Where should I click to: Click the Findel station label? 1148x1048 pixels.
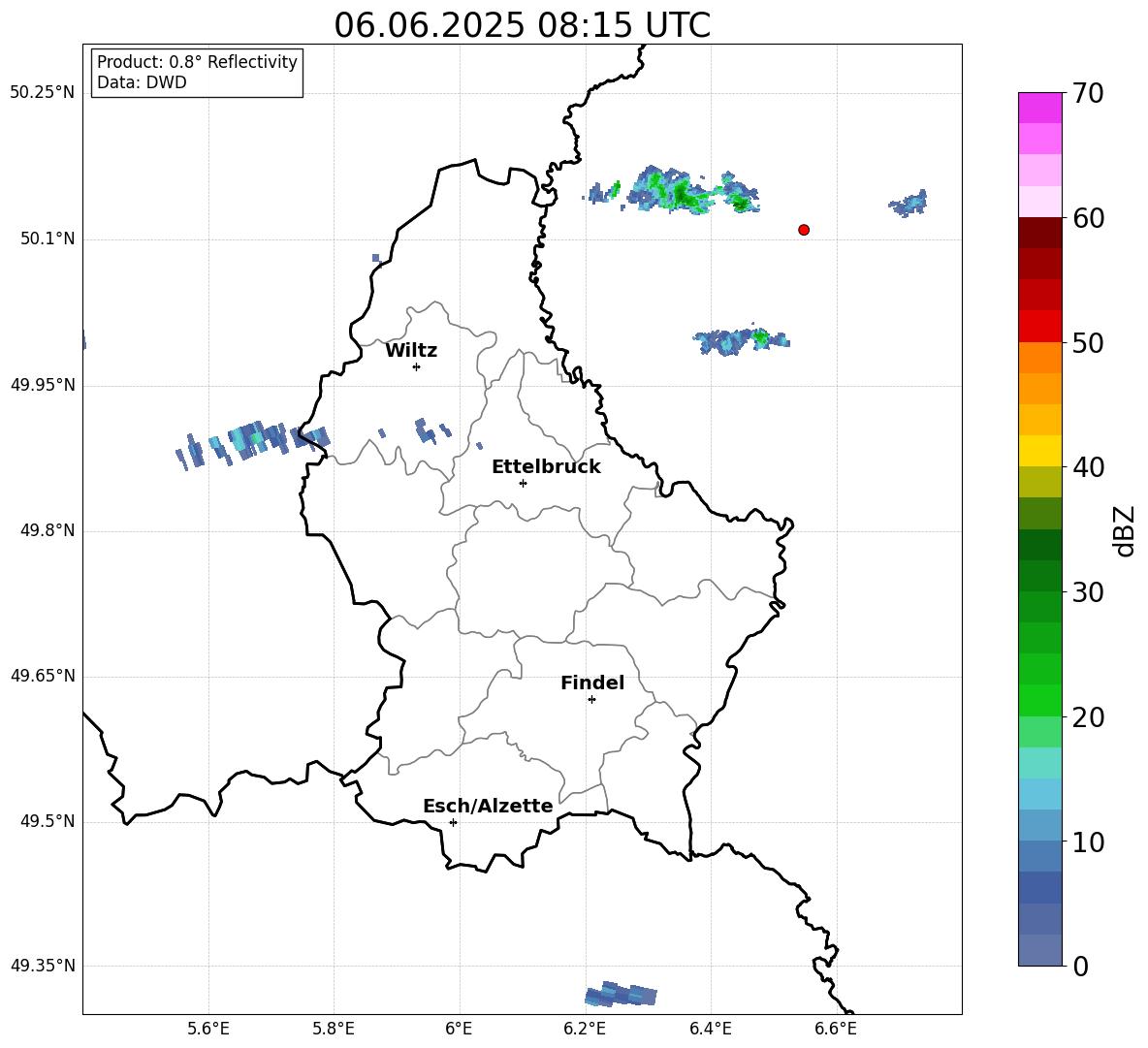(x=592, y=683)
